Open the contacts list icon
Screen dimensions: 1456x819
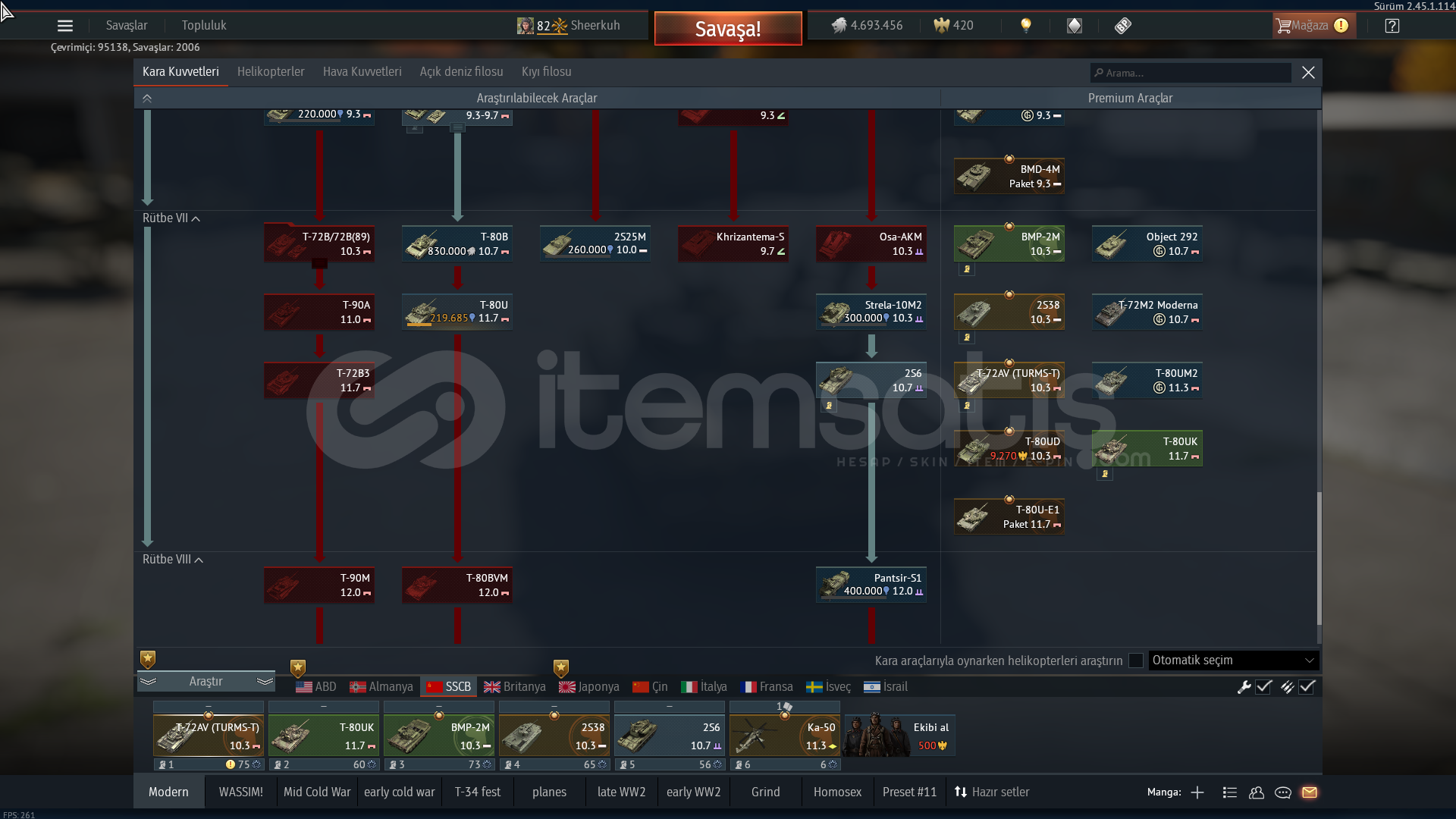pyautogui.click(x=1257, y=792)
